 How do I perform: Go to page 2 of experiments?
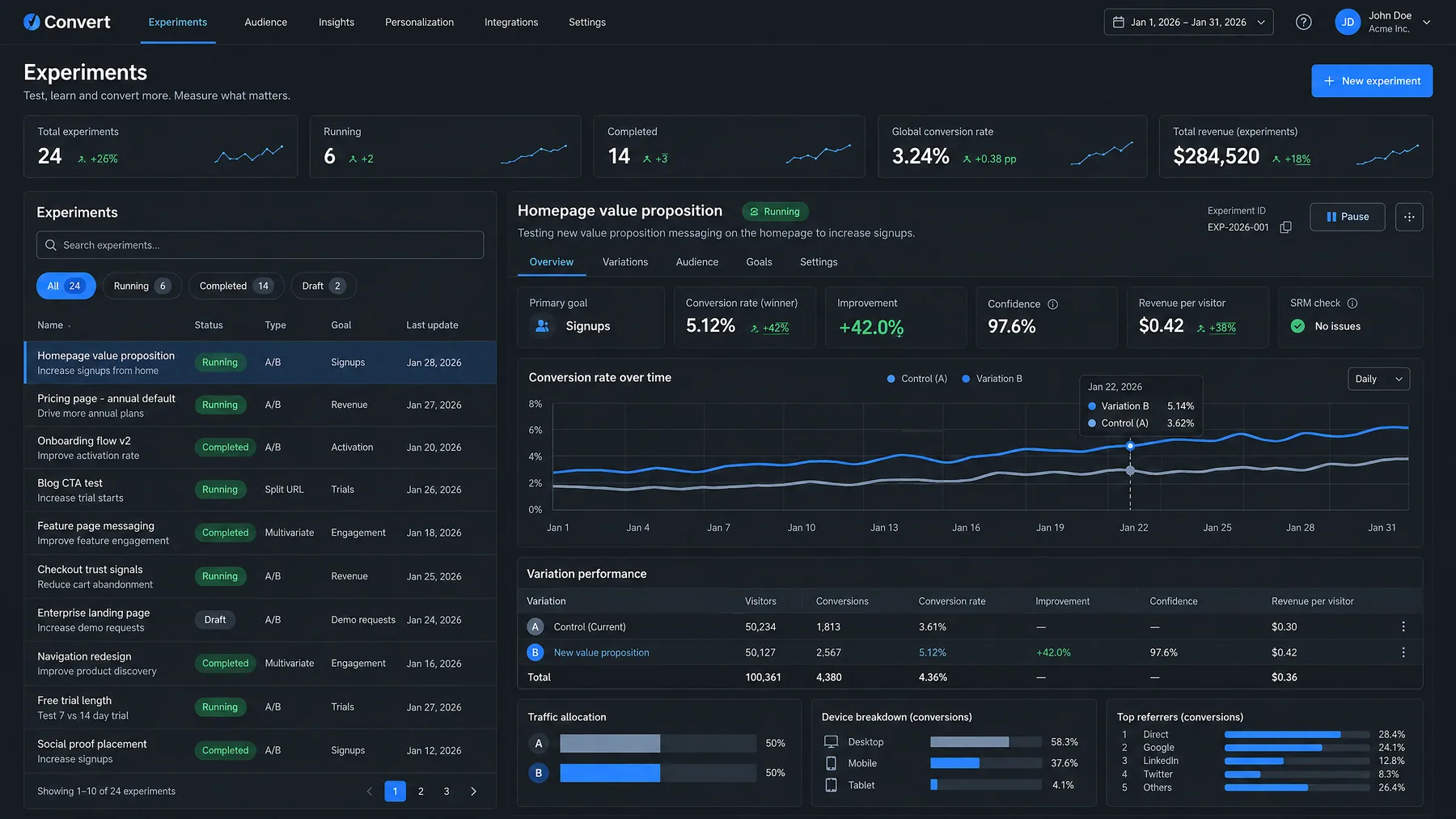click(421, 791)
